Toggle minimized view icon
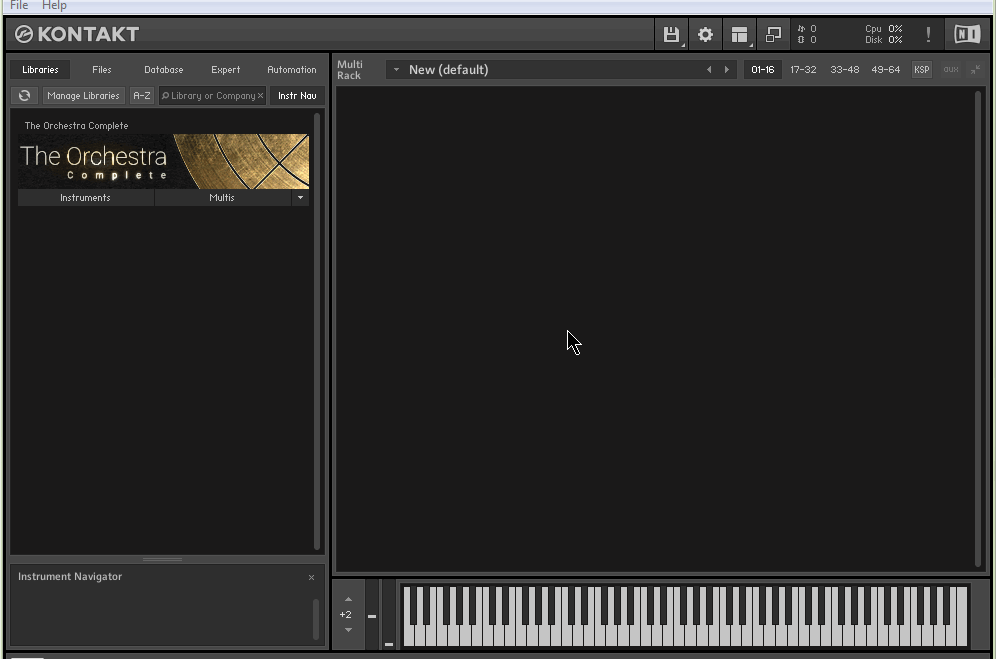This screenshot has height=659, width=996. click(x=773, y=34)
